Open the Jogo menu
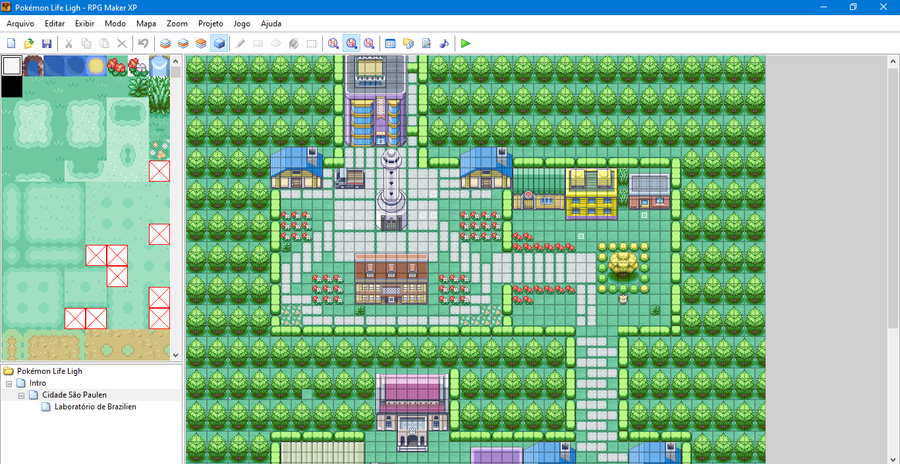 (242, 24)
